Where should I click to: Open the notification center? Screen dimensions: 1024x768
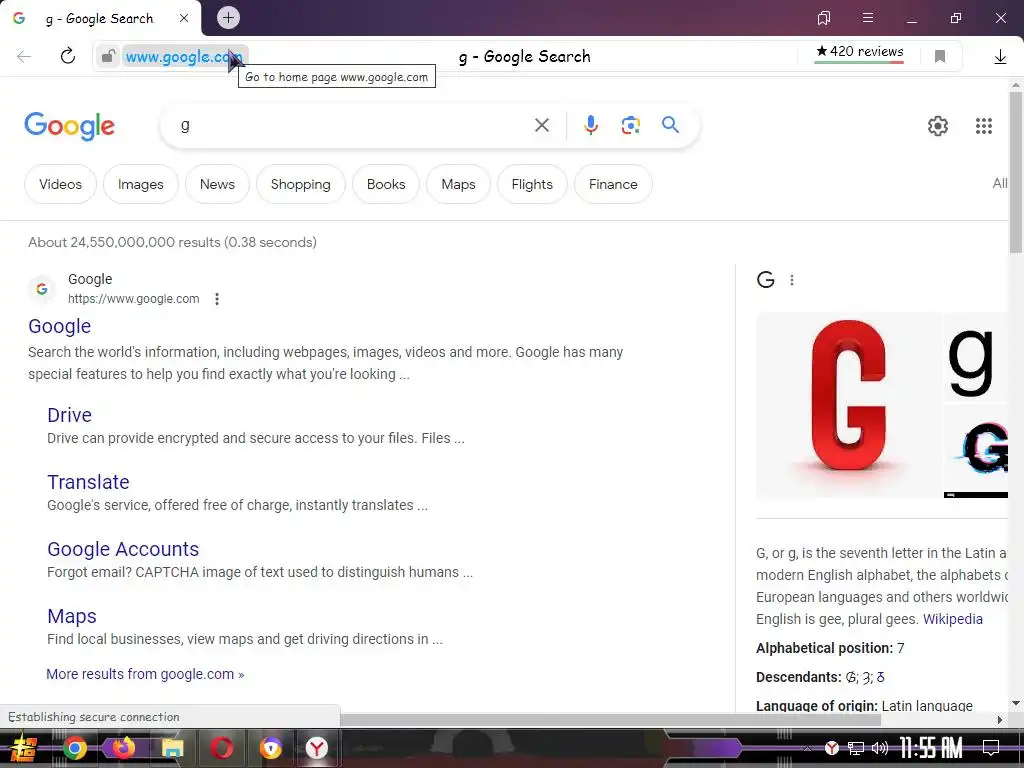point(991,748)
